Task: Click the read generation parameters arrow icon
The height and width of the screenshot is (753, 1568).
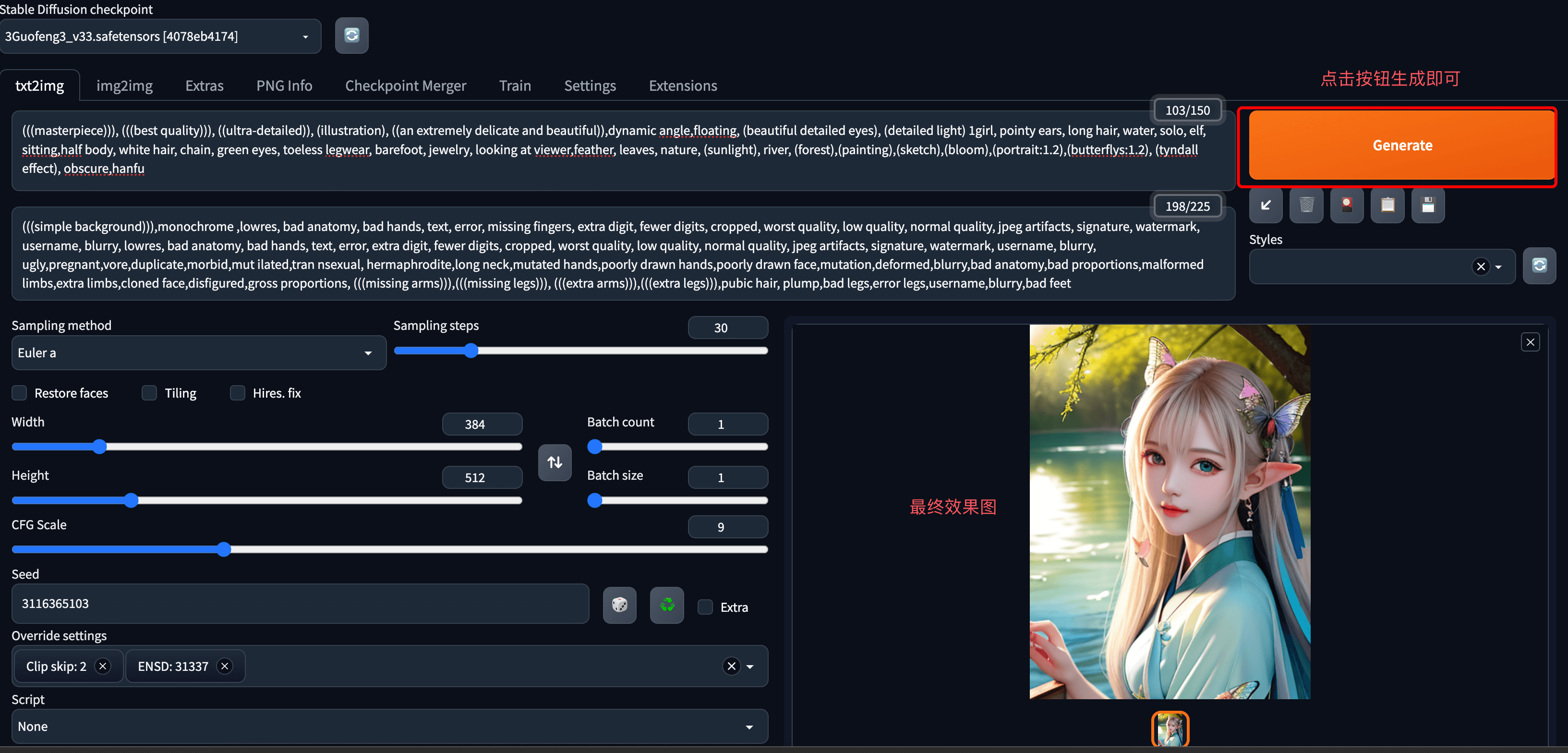Action: coord(1266,206)
